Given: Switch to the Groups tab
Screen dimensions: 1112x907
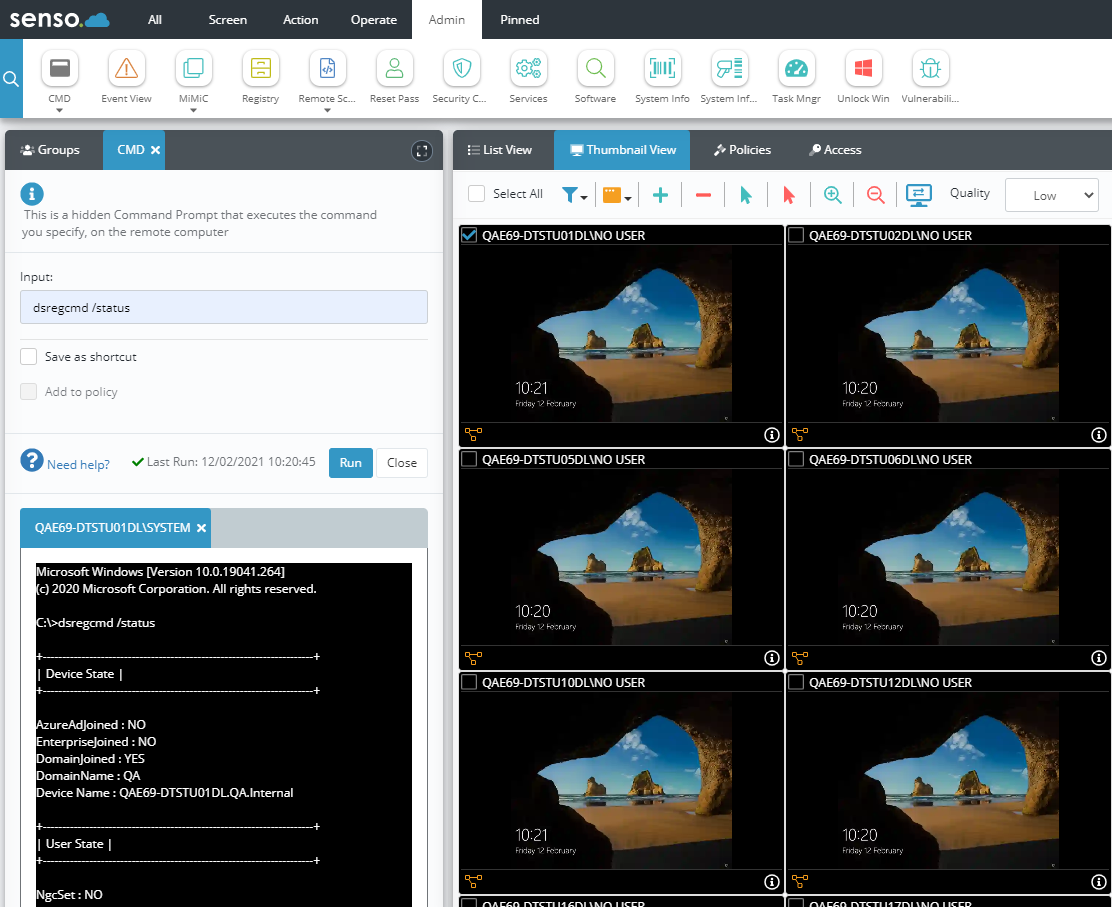Looking at the screenshot, I should (50, 150).
